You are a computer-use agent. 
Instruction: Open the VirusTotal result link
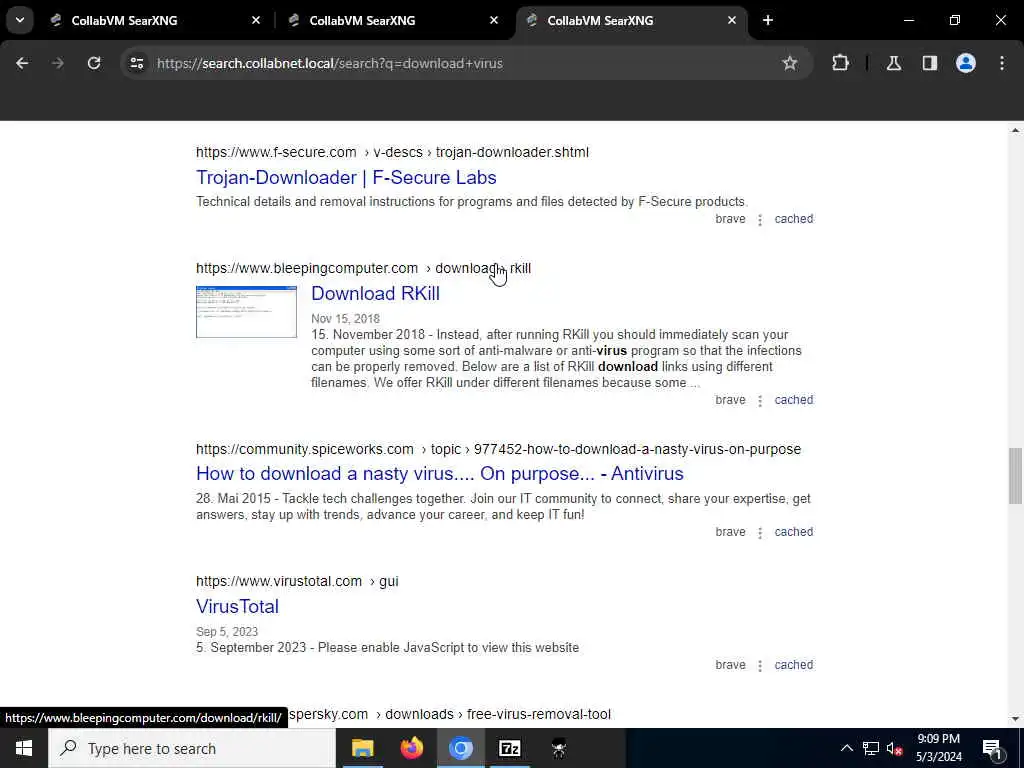click(x=237, y=607)
